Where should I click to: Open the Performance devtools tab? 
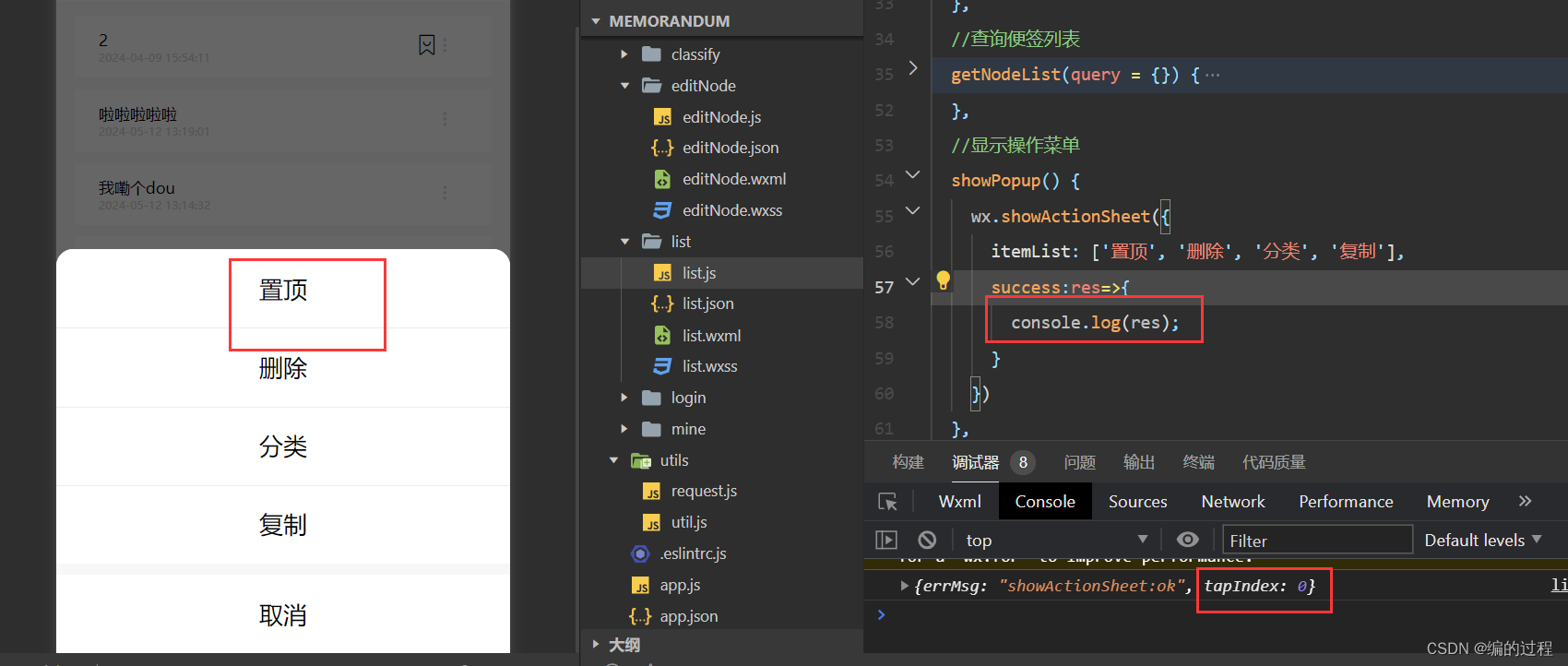tap(1346, 502)
